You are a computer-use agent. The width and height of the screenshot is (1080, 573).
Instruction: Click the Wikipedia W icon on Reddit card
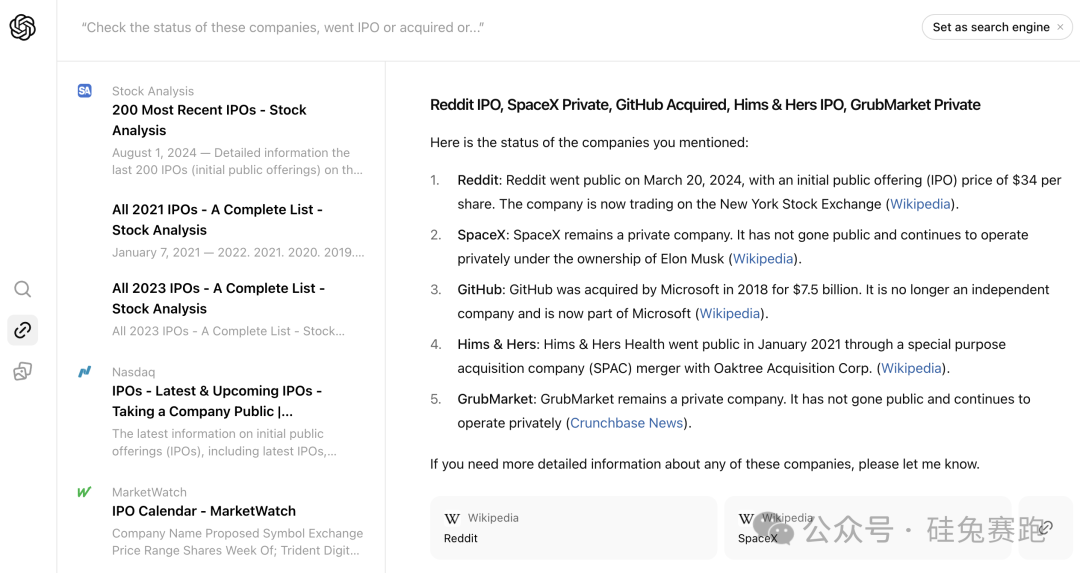(452, 518)
